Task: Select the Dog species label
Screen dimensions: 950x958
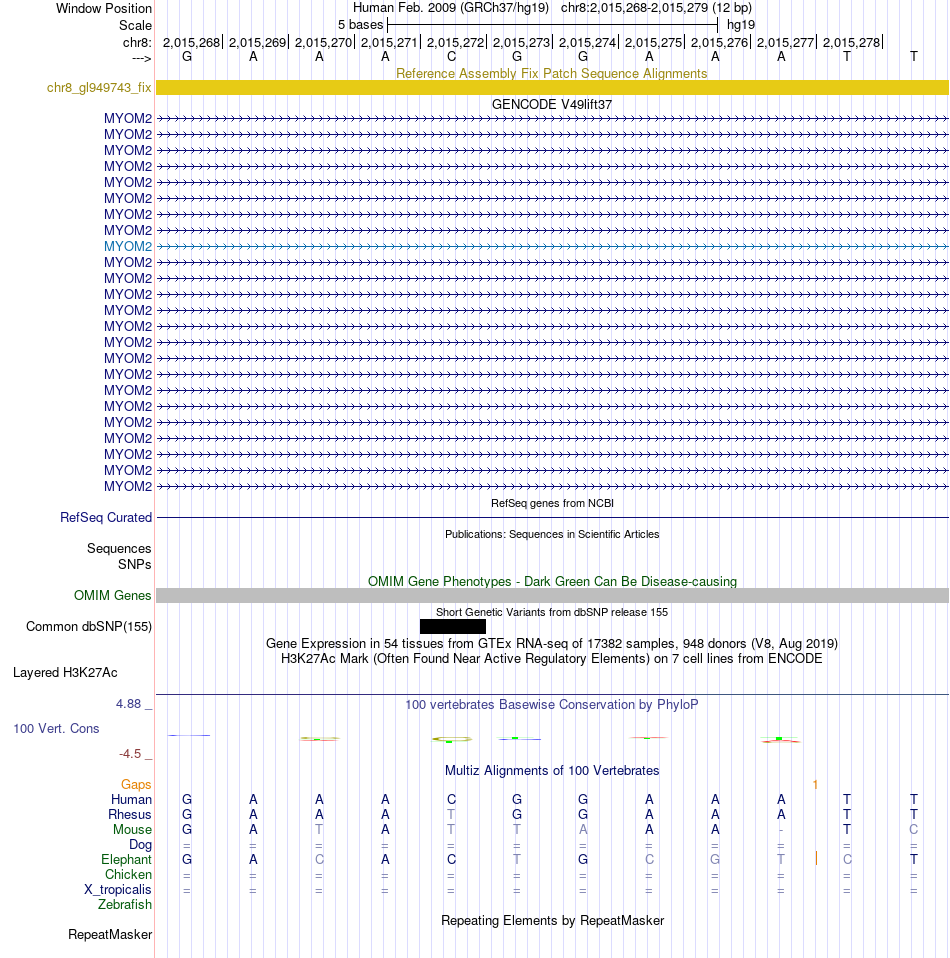Action: pyautogui.click(x=140, y=844)
